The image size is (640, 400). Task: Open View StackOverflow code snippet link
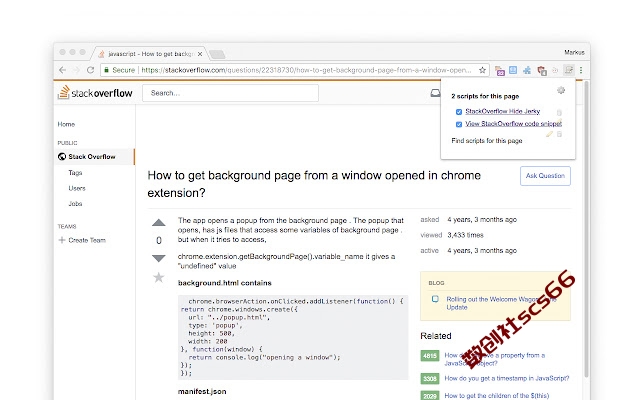tap(513, 124)
